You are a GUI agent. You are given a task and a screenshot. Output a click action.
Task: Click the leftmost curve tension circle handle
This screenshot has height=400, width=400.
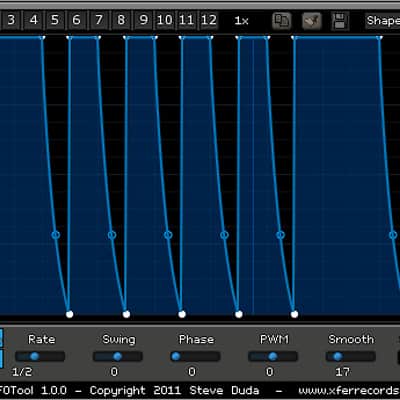click(x=56, y=235)
